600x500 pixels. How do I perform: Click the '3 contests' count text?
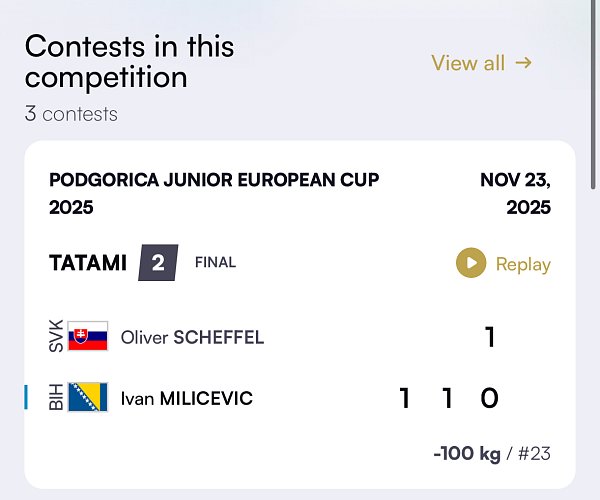(71, 114)
